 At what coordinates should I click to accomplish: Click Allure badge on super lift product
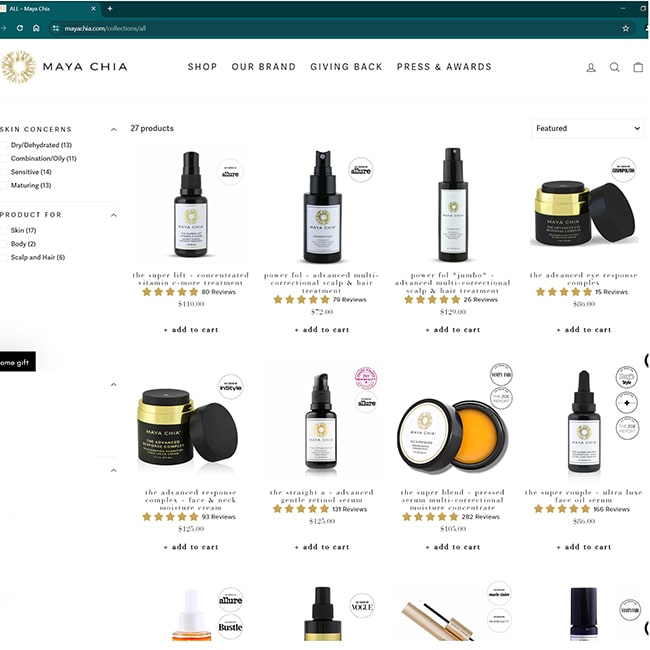(230, 172)
